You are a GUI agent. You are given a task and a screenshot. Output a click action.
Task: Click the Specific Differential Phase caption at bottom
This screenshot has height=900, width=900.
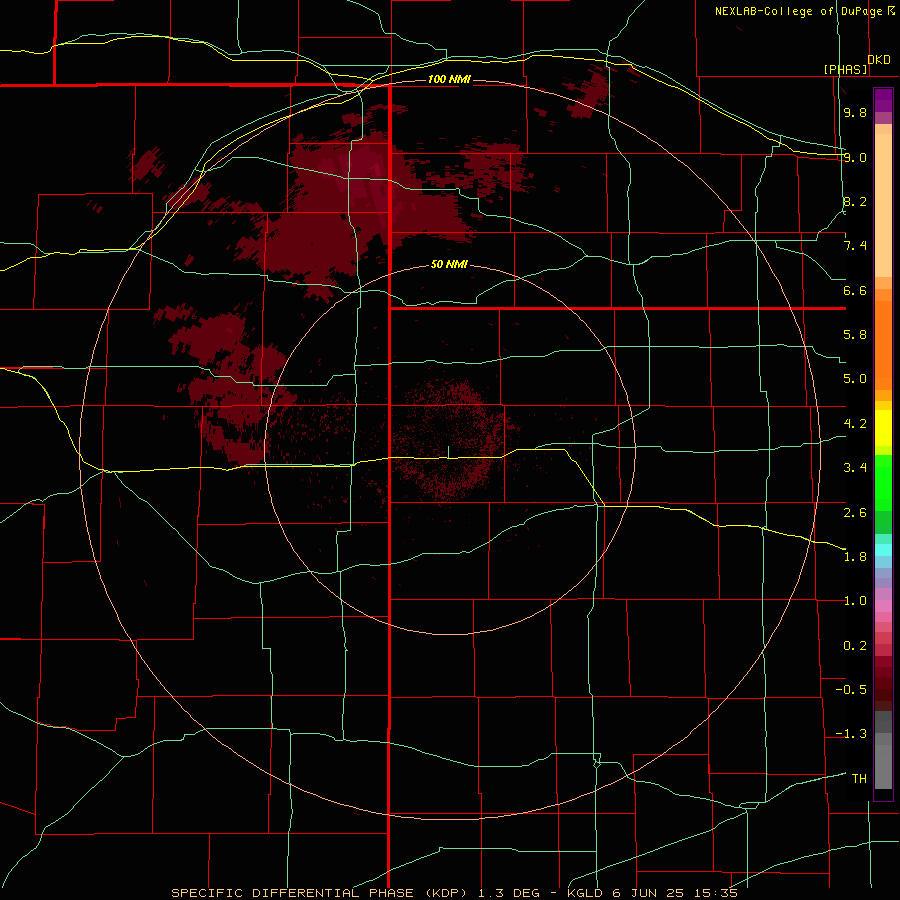click(454, 893)
